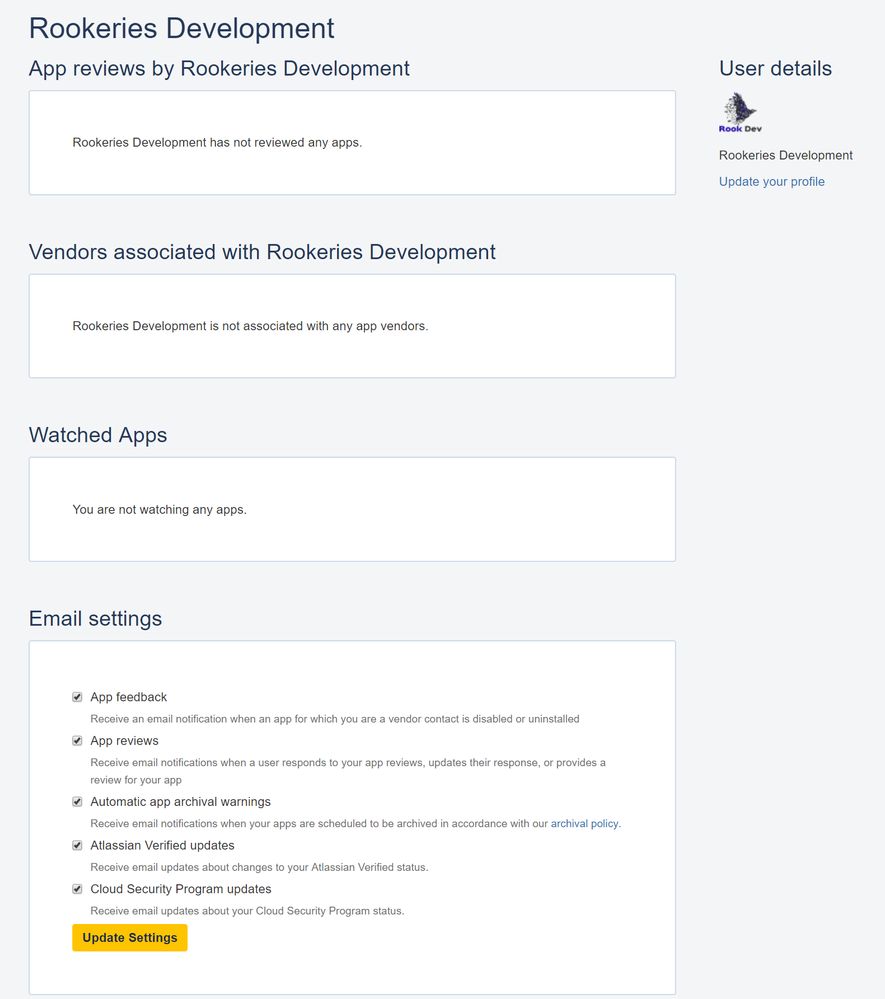Uncheck Cloud Security Program updates checkbox
Image resolution: width=885 pixels, height=999 pixels.
[77, 889]
